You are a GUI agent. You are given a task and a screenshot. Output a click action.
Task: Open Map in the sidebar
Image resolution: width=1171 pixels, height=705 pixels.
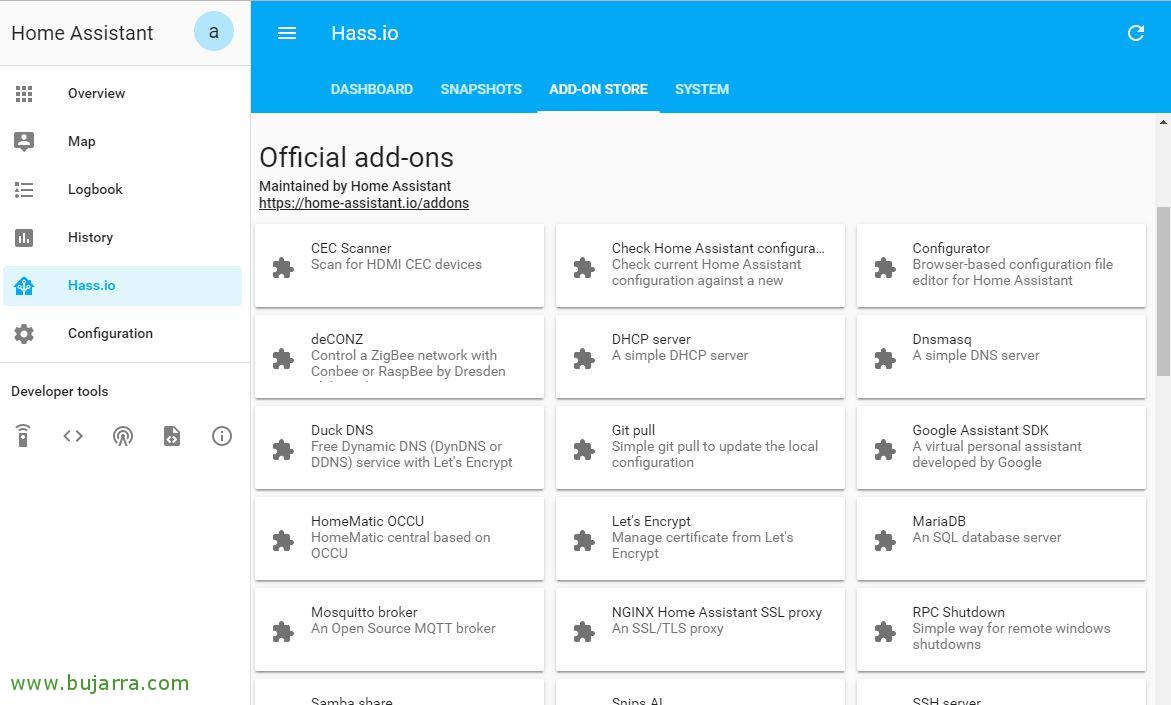point(122,141)
